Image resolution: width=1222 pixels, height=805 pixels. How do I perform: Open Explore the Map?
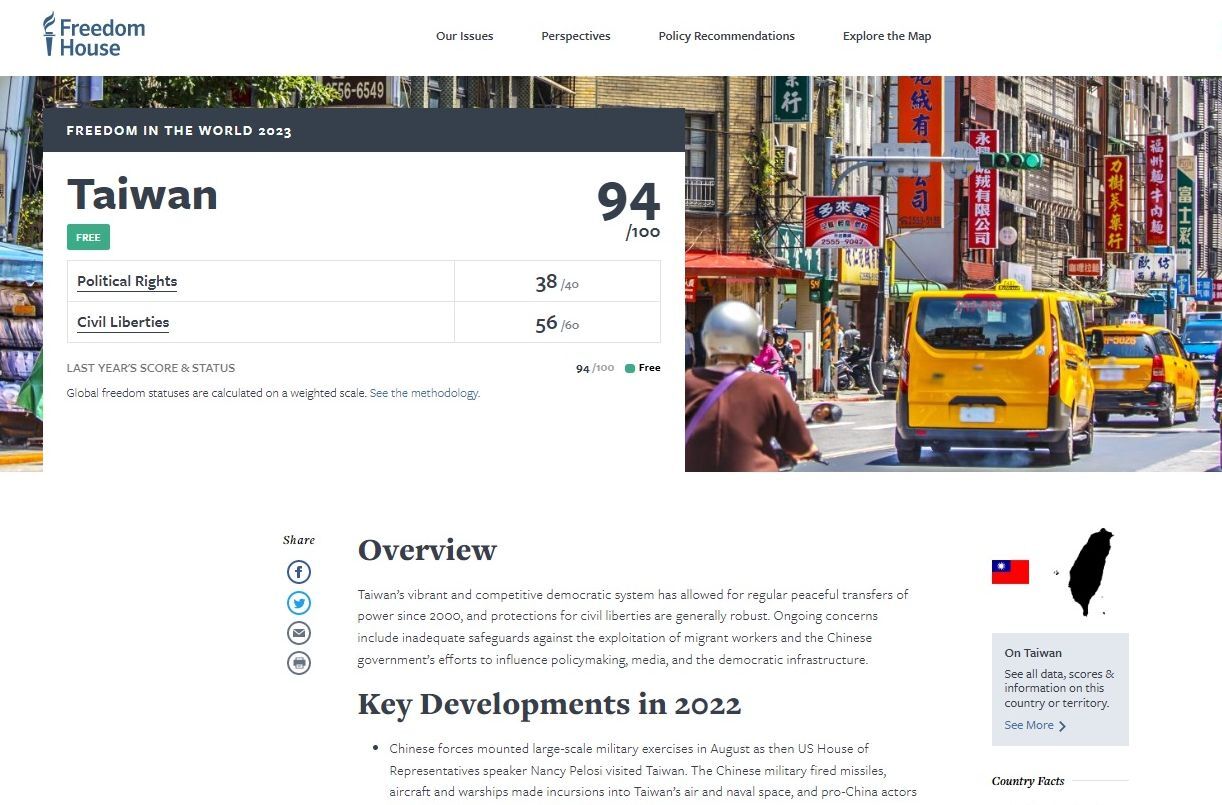(886, 36)
